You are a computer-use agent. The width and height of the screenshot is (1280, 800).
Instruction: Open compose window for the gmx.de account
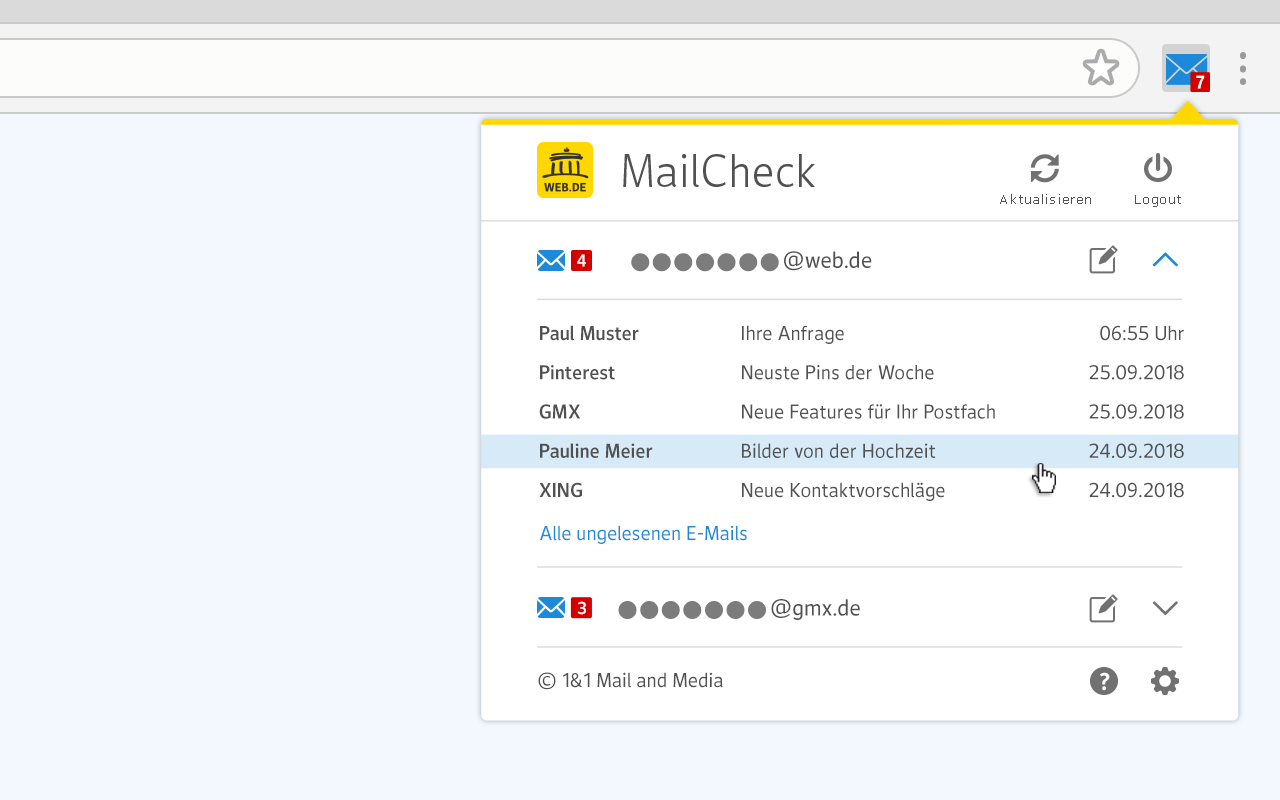(1102, 607)
